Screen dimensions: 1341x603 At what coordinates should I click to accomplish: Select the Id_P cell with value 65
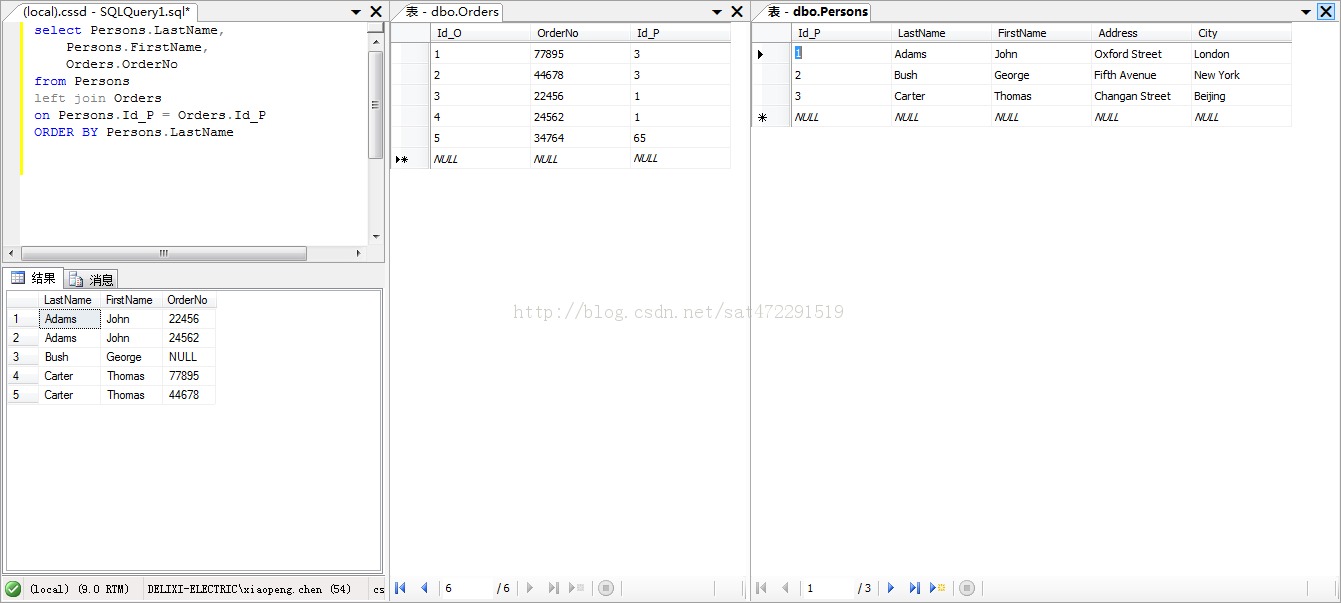[x=680, y=138]
